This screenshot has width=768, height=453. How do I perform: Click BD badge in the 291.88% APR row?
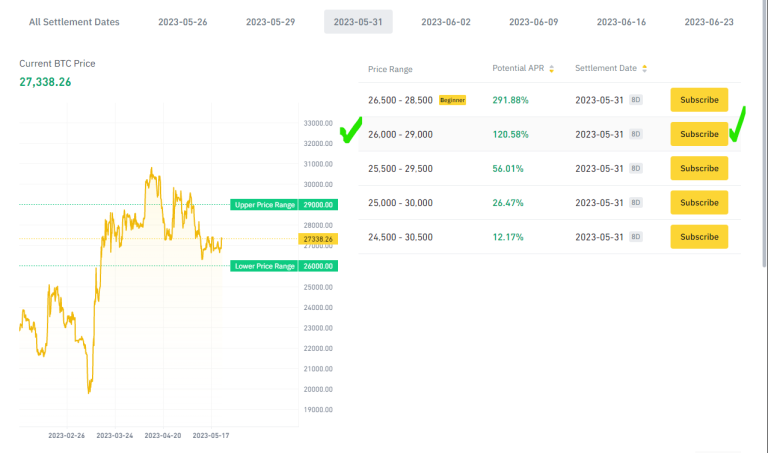[635, 100]
